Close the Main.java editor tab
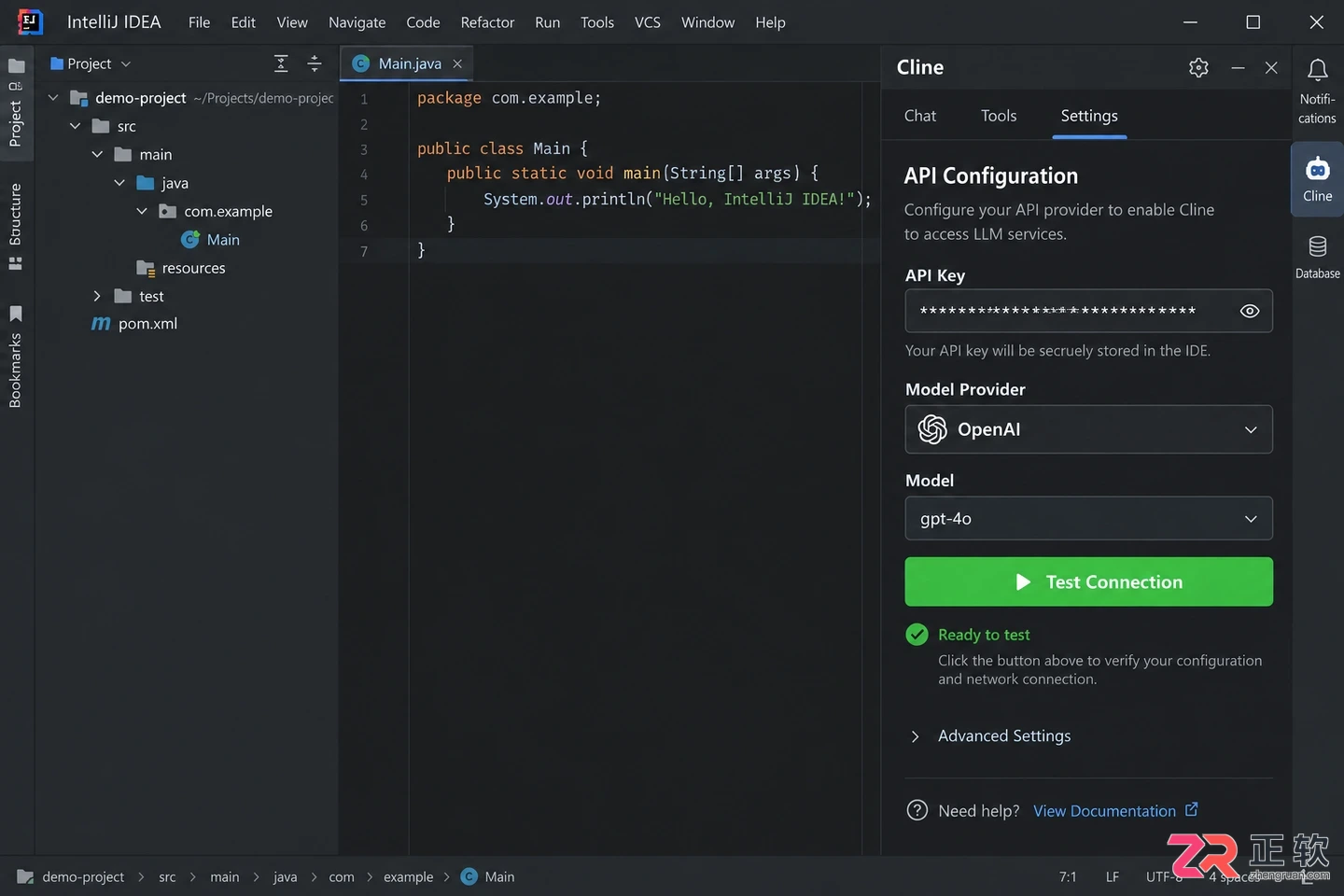Viewport: 1344px width, 896px height. pos(457,63)
